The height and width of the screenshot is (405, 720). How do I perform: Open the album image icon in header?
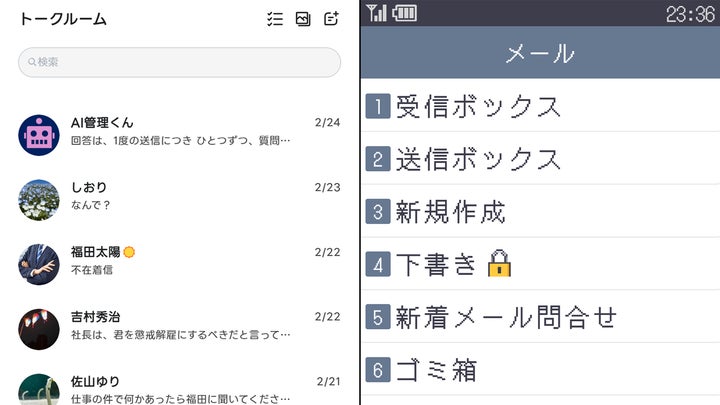[303, 19]
